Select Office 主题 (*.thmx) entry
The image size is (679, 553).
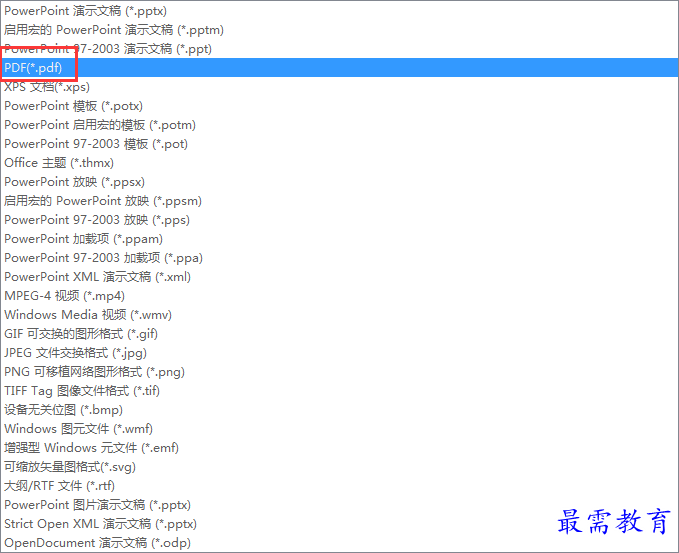pyautogui.click(x=339, y=163)
